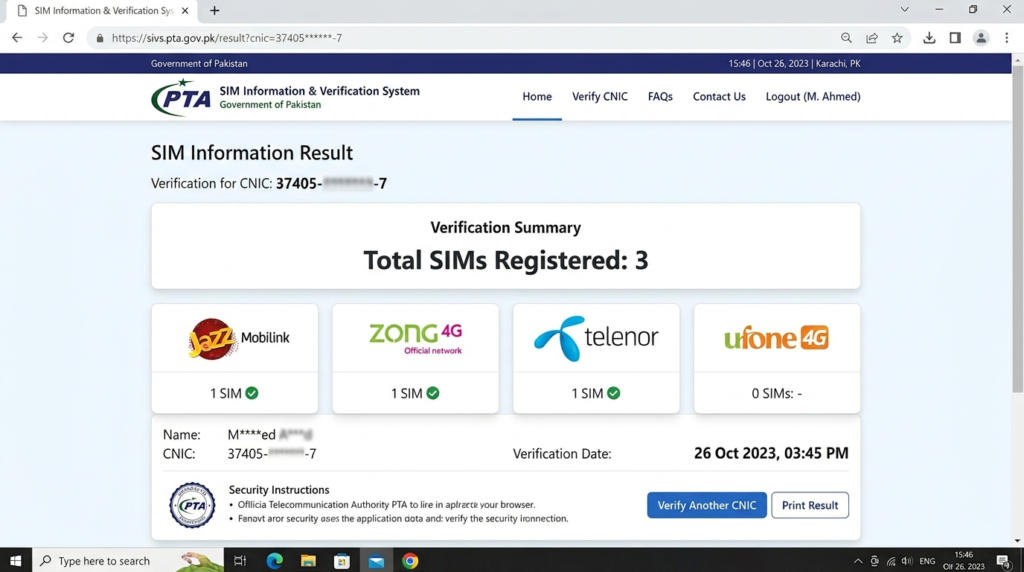Click the Print Result button

pos(810,505)
